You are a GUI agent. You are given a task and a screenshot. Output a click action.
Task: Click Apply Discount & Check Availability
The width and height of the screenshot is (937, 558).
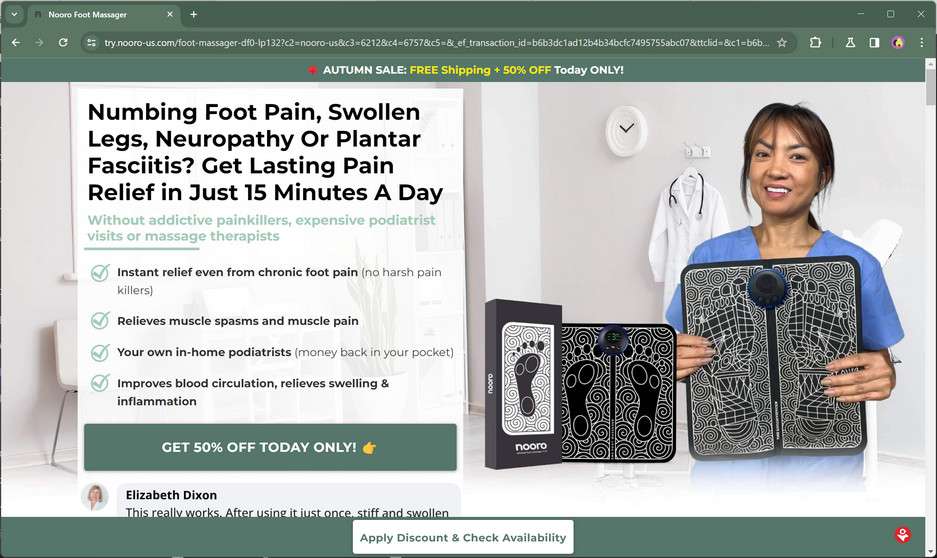pyautogui.click(x=463, y=537)
